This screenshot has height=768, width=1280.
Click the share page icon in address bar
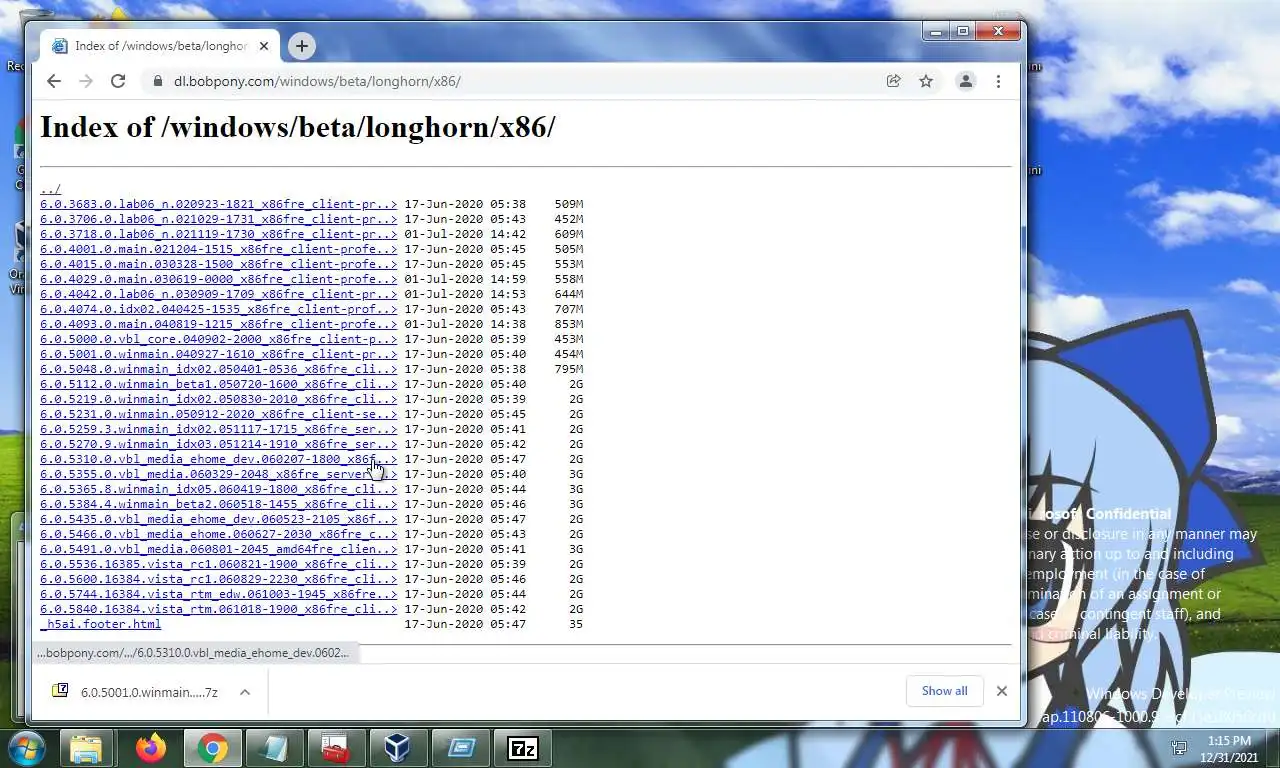point(893,81)
